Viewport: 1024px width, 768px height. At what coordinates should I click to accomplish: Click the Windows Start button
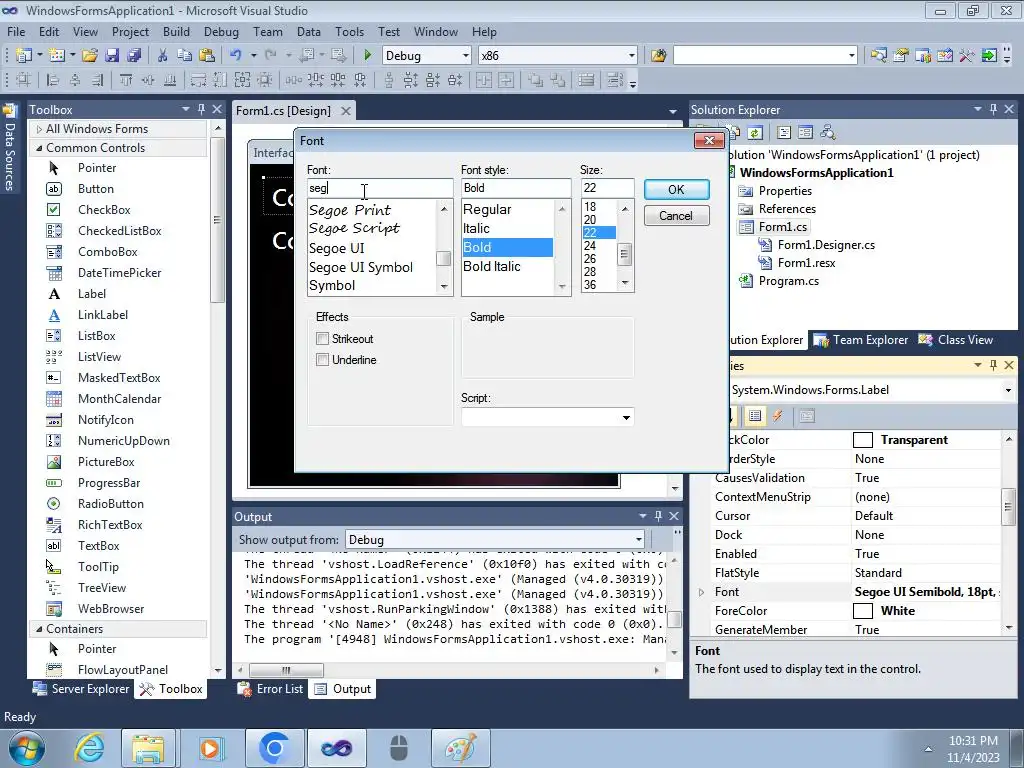(26, 748)
